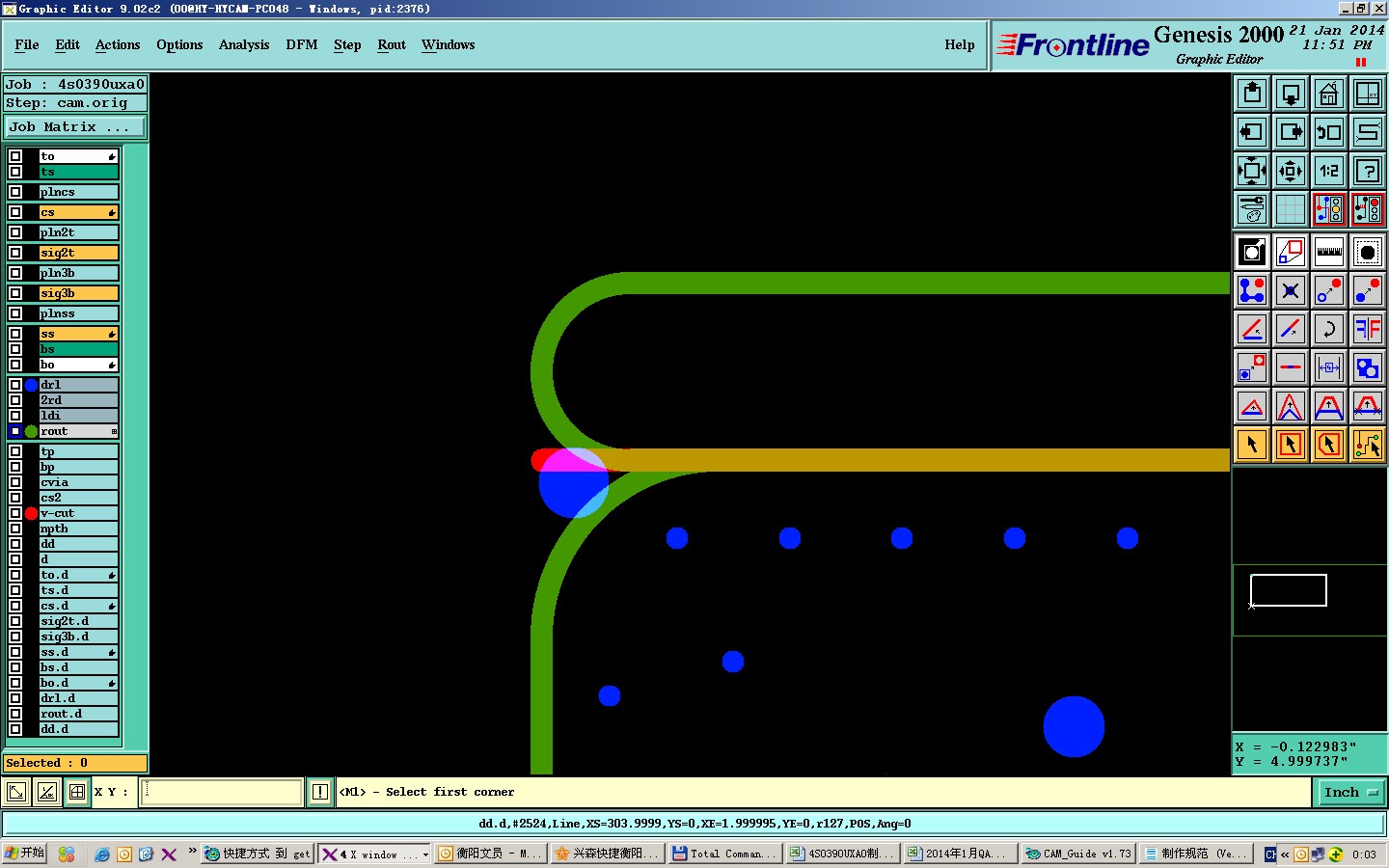Toggle the checkbox for layer rout

[15, 431]
